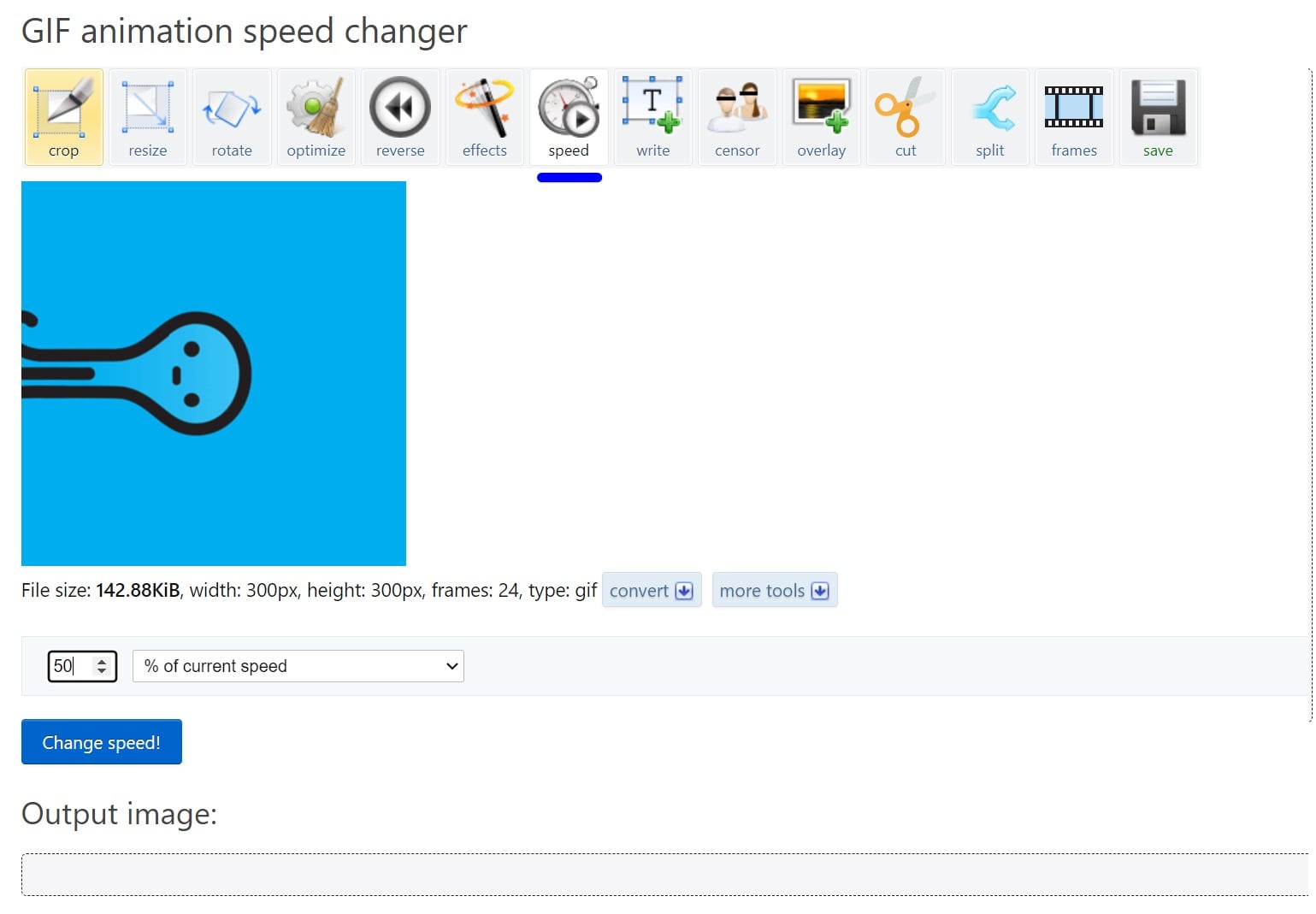Click the Change speed! button
Screen dimensions: 1316x914
click(102, 742)
